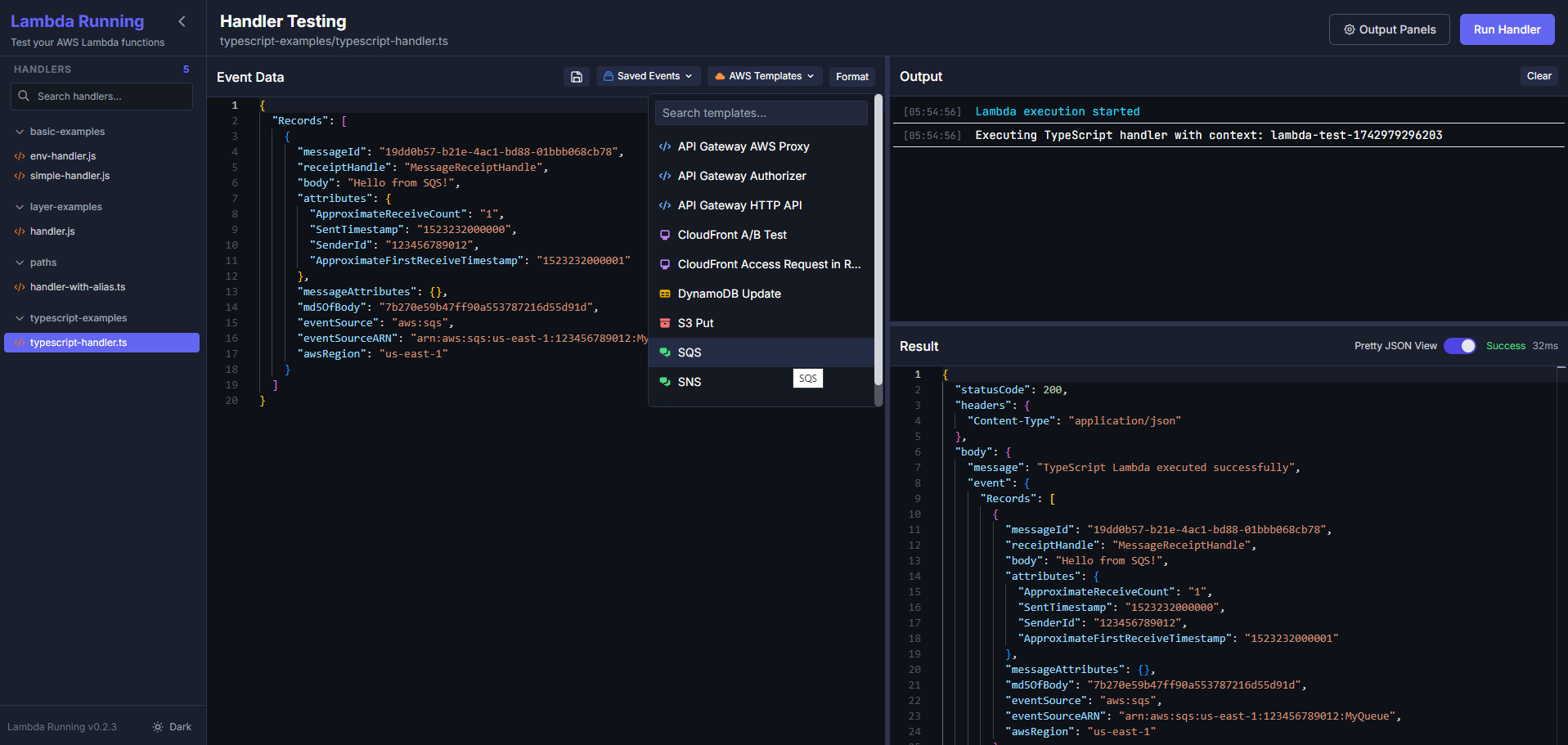This screenshot has height=745, width=1568.
Task: Select the SNS template entry
Action: tap(762, 382)
